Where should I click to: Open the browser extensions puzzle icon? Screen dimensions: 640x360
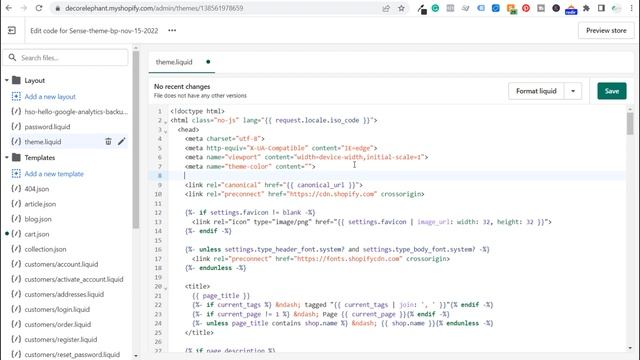click(586, 8)
